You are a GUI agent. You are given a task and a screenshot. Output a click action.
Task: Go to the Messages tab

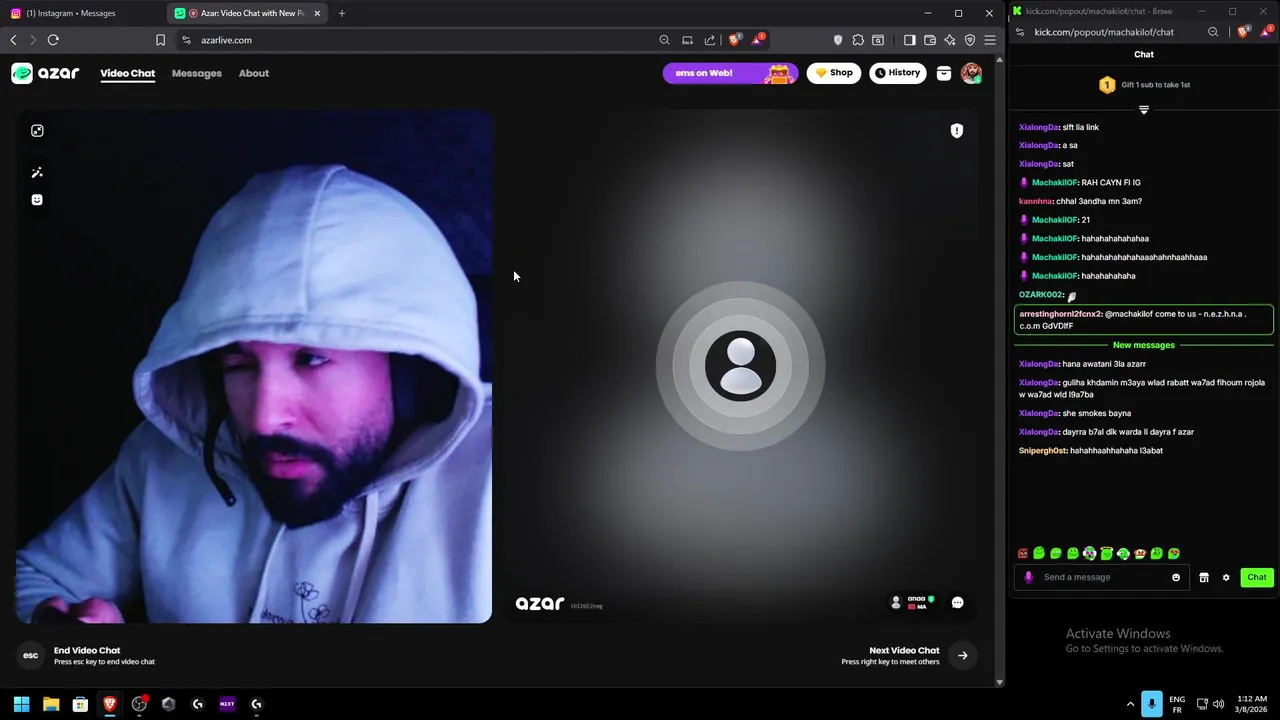[x=197, y=73]
